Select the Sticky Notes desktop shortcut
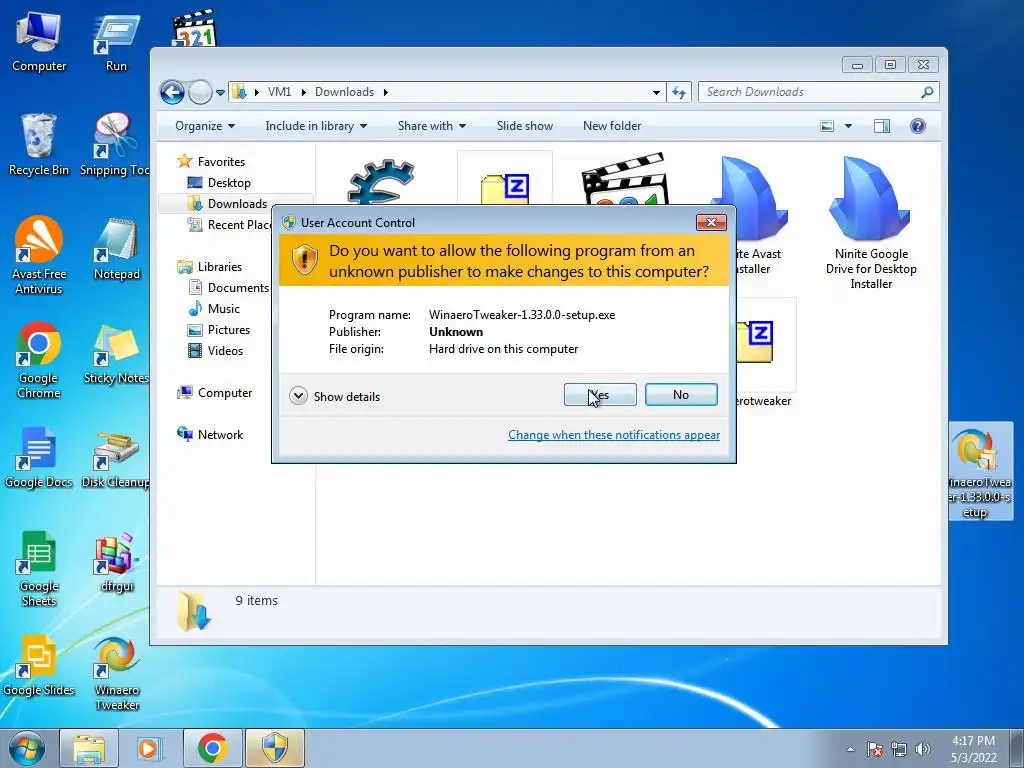The image size is (1024, 768). point(116,353)
